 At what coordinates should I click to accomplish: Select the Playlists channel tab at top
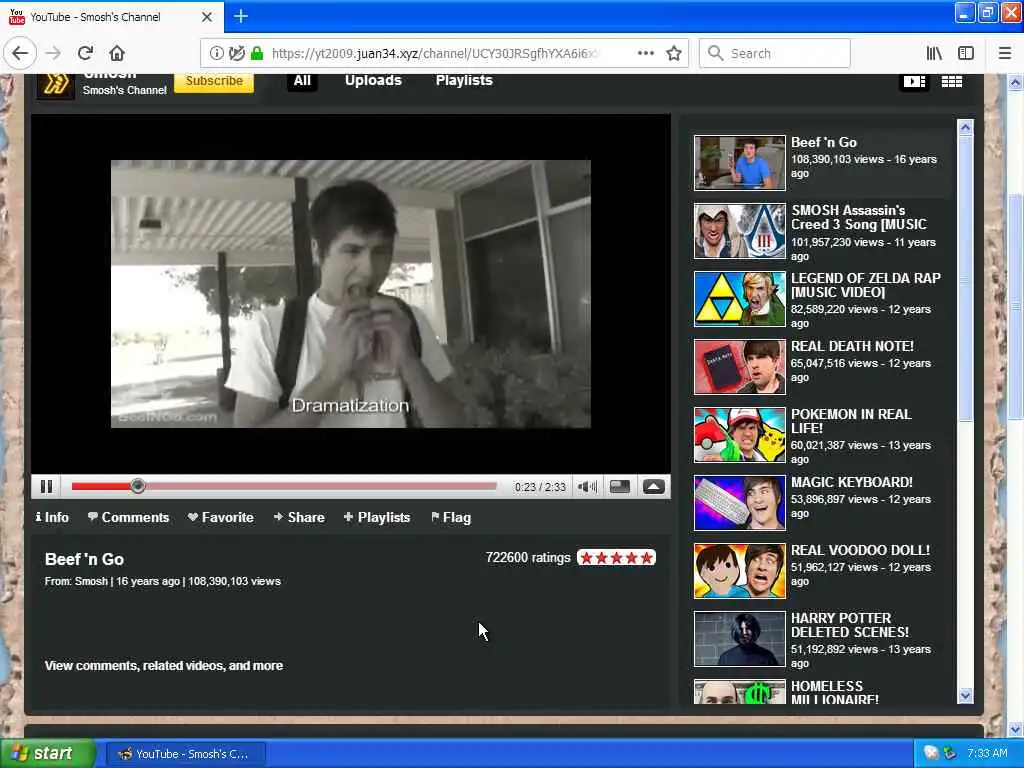coord(464,80)
